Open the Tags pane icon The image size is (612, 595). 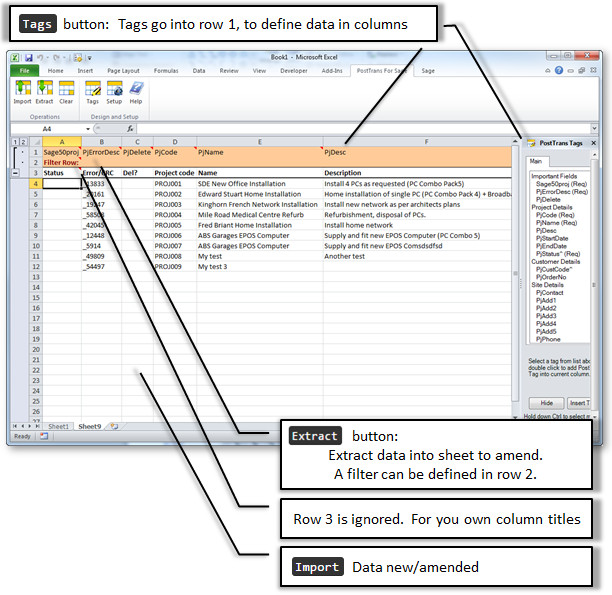tap(93, 93)
